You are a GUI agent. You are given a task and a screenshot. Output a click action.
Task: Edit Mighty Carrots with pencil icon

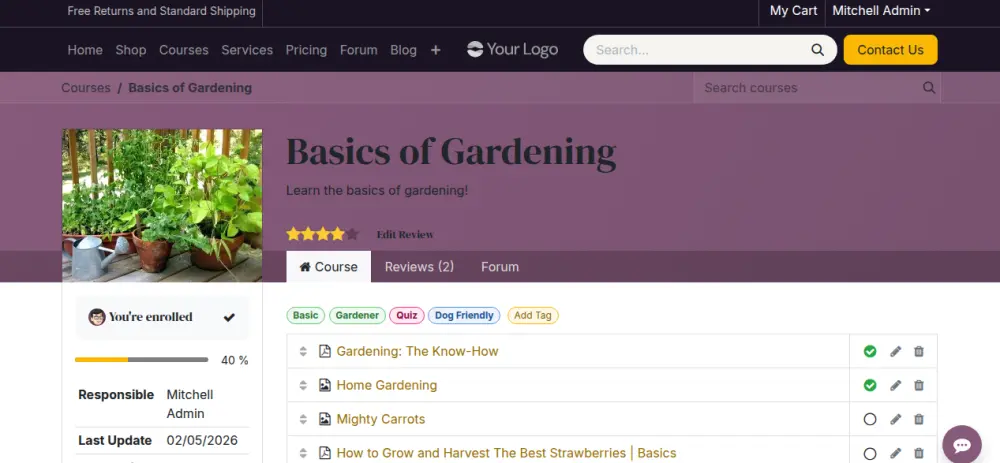(895, 419)
